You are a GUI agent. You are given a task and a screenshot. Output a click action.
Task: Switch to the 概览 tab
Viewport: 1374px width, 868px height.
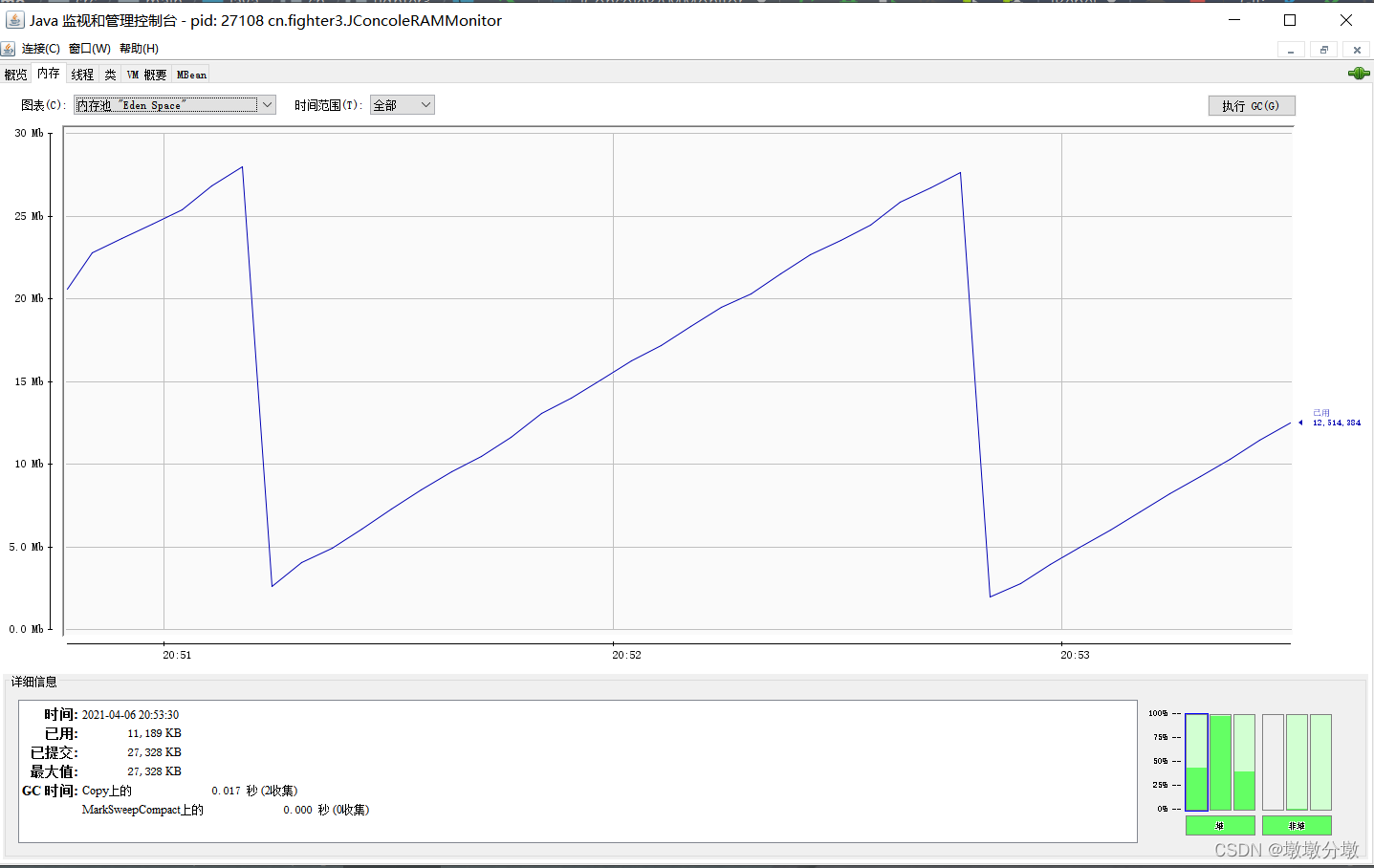click(x=16, y=75)
